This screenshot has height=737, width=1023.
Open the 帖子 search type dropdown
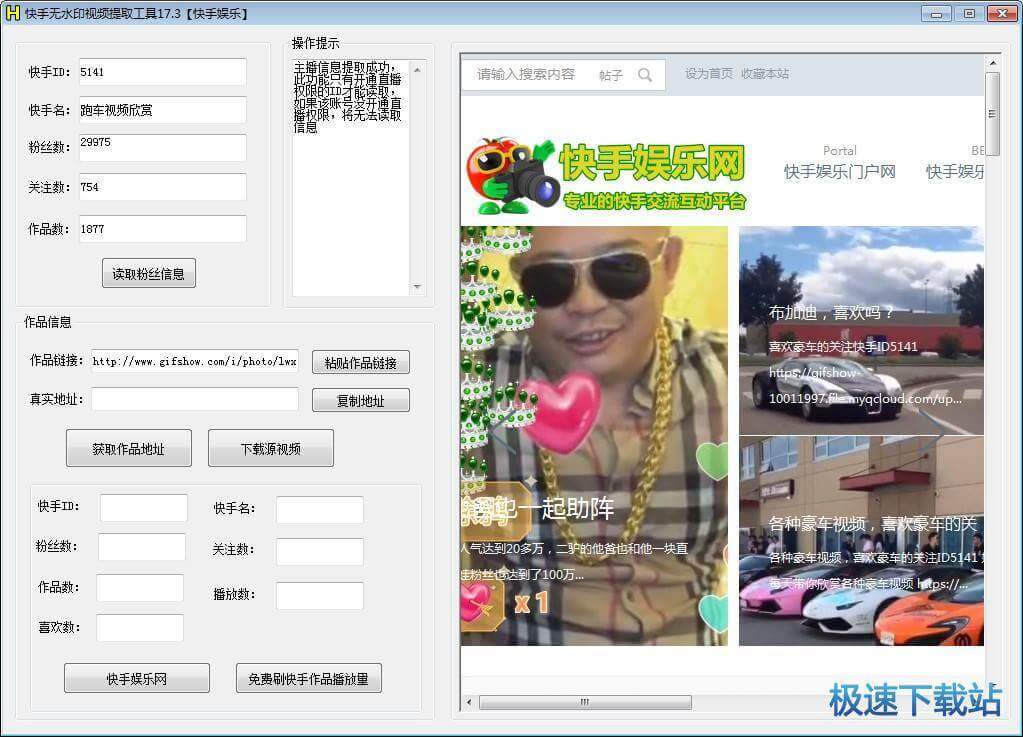611,75
